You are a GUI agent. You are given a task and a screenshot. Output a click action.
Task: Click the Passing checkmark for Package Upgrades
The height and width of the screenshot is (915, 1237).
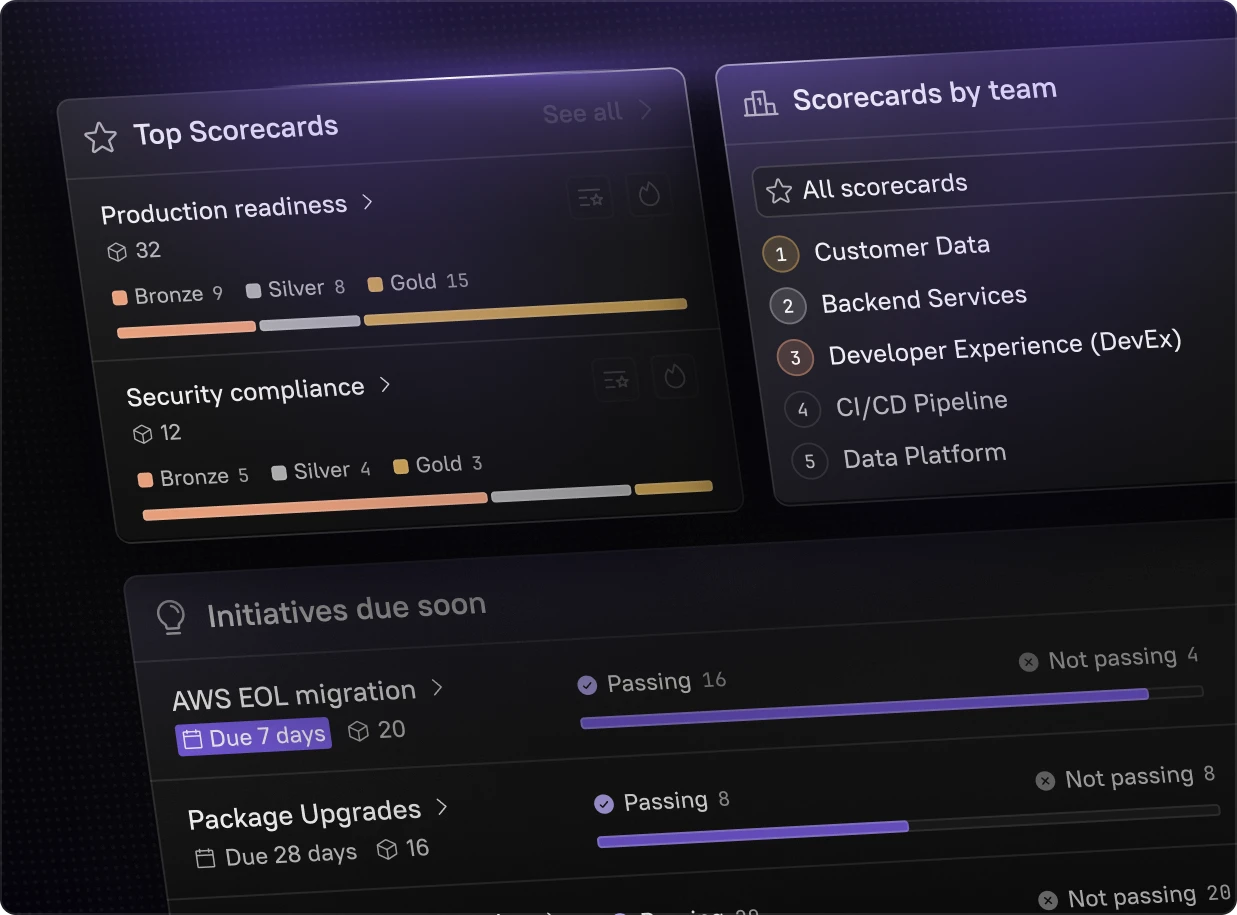point(603,804)
